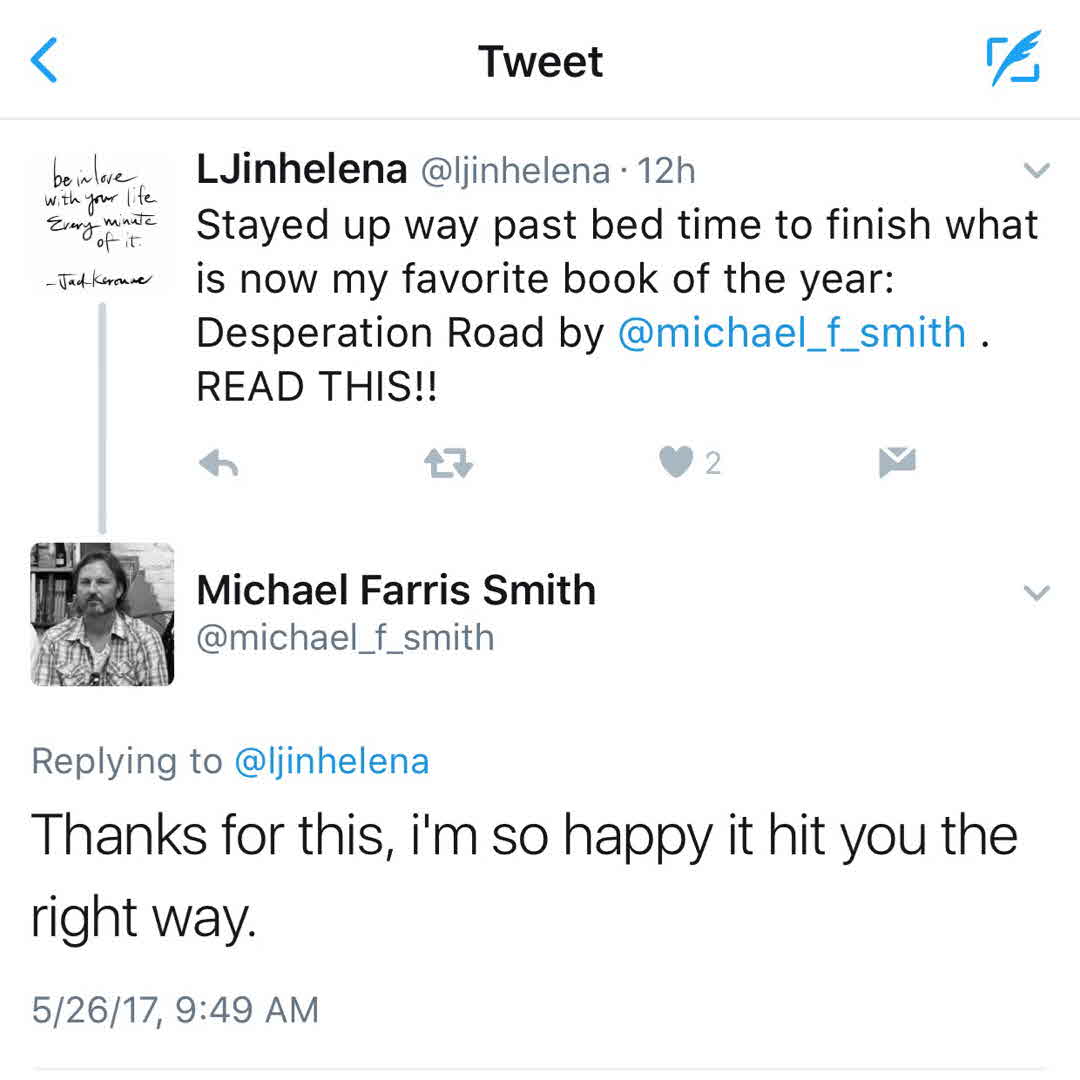Click the 5/26/17, 9:49 AM timestamp
The height and width of the screenshot is (1080, 1080).
pos(175,1009)
